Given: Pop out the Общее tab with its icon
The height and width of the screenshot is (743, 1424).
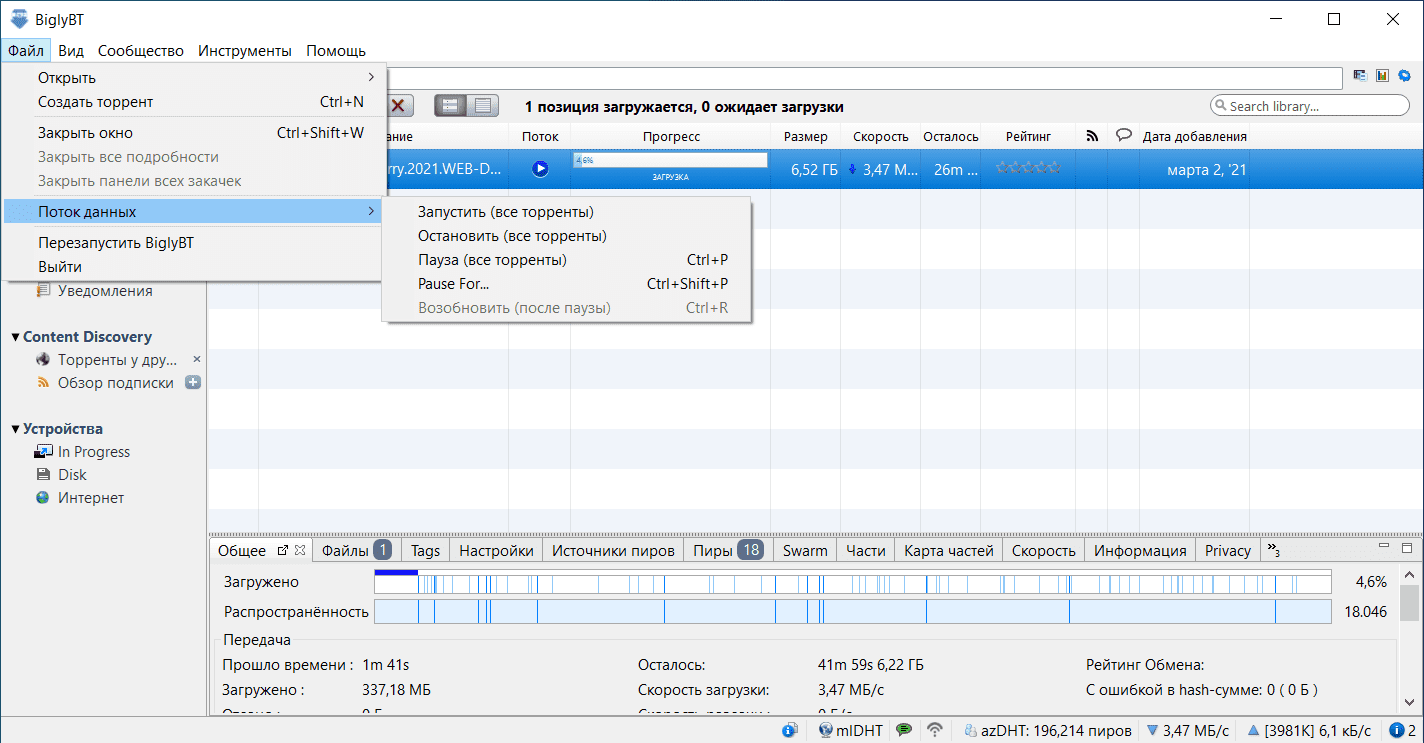Looking at the screenshot, I should [x=282, y=550].
